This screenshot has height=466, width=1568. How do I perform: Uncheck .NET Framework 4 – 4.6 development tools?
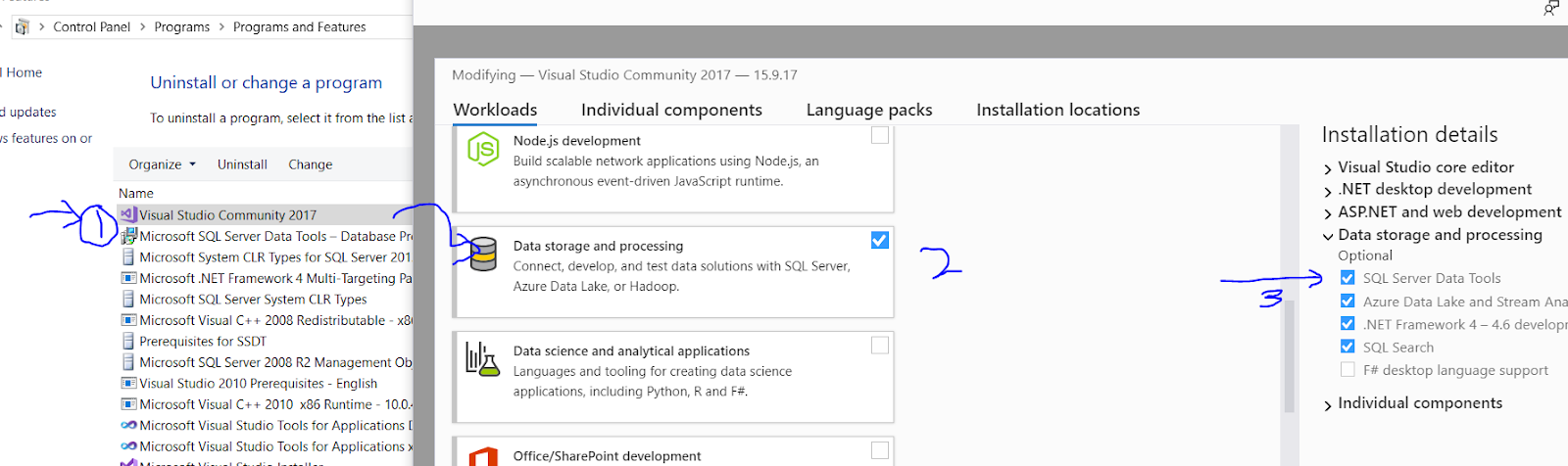(1347, 323)
